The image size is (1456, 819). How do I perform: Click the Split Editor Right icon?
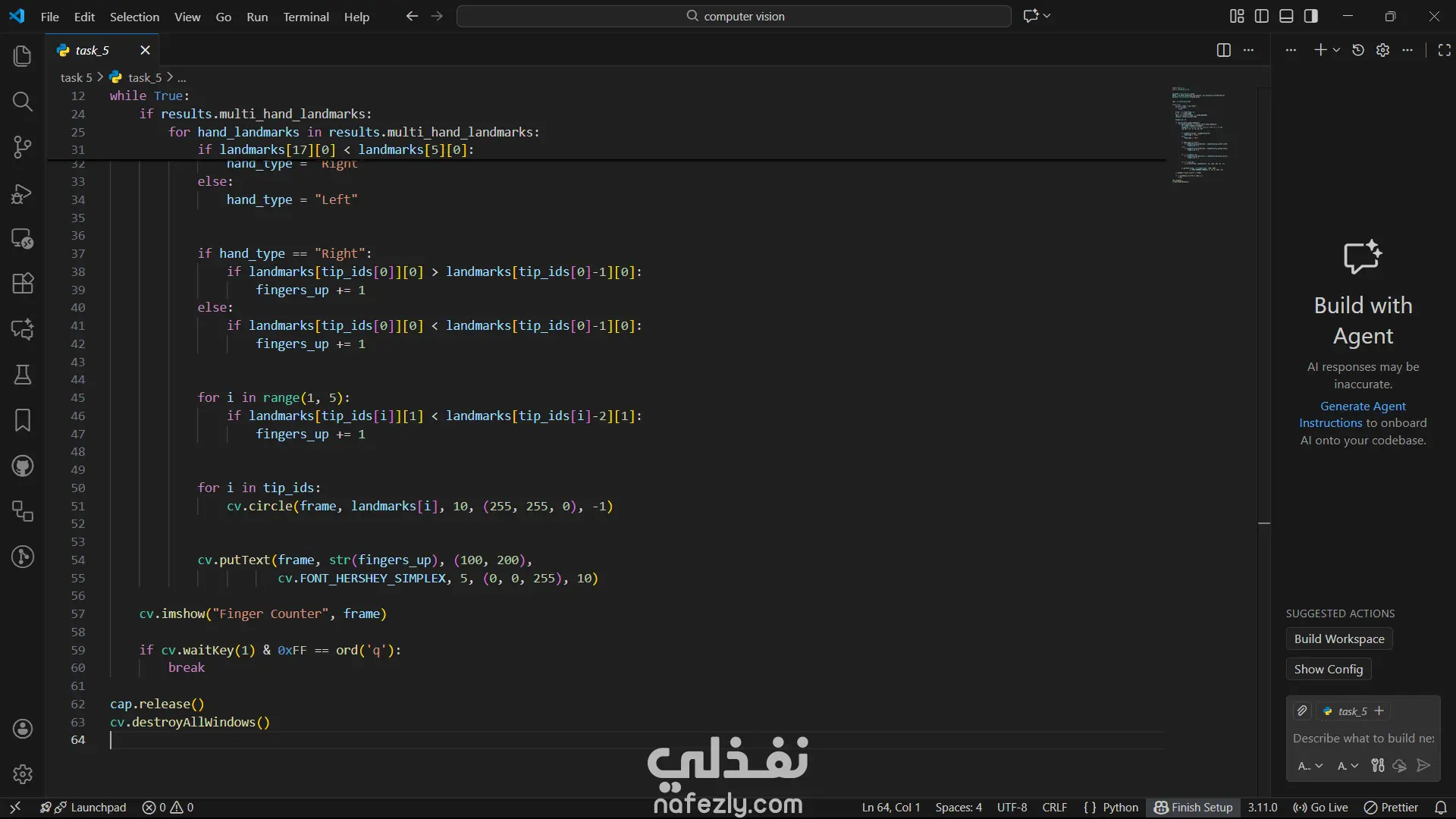click(x=1223, y=50)
